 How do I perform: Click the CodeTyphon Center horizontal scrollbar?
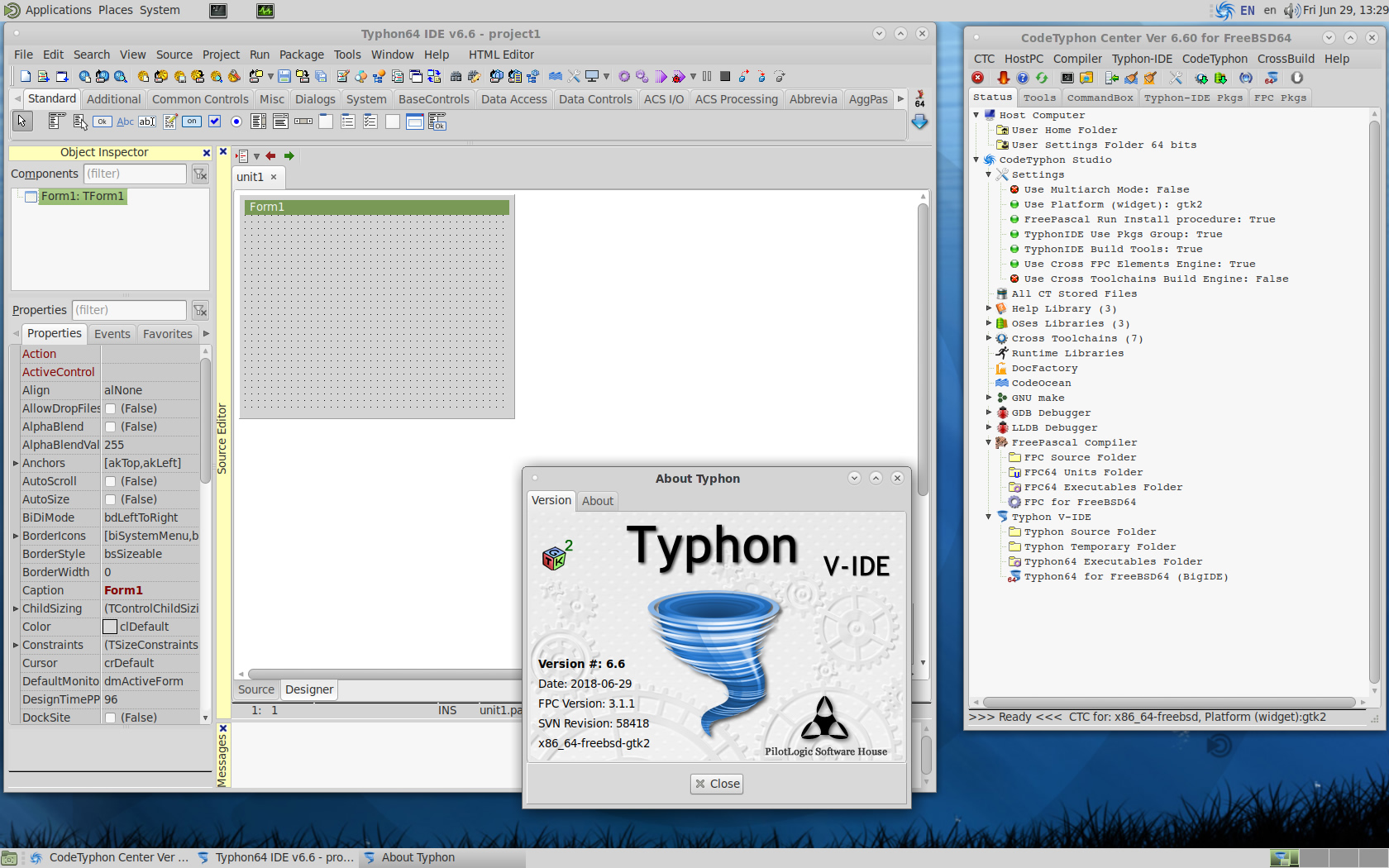pos(1169,703)
